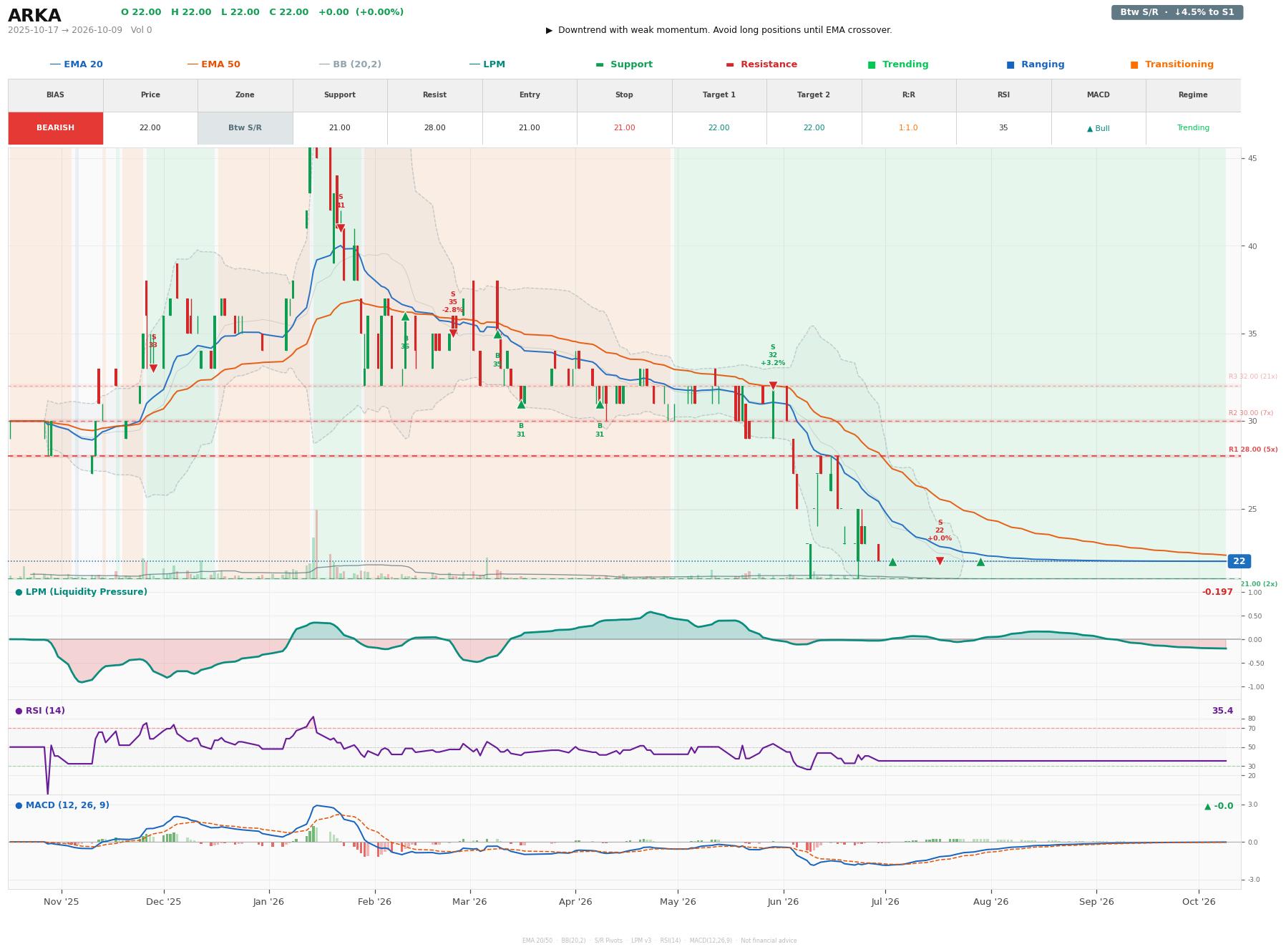This screenshot has width=1286, height=952.
Task: Select the Resistance legend entry
Action: pos(761,64)
